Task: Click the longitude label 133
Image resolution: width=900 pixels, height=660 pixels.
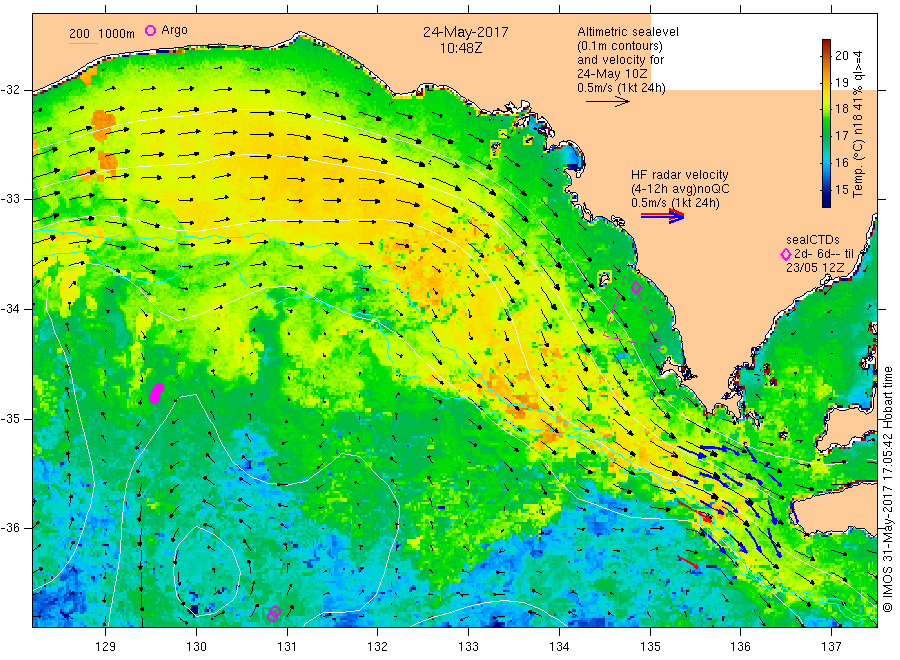Action: click(x=468, y=647)
